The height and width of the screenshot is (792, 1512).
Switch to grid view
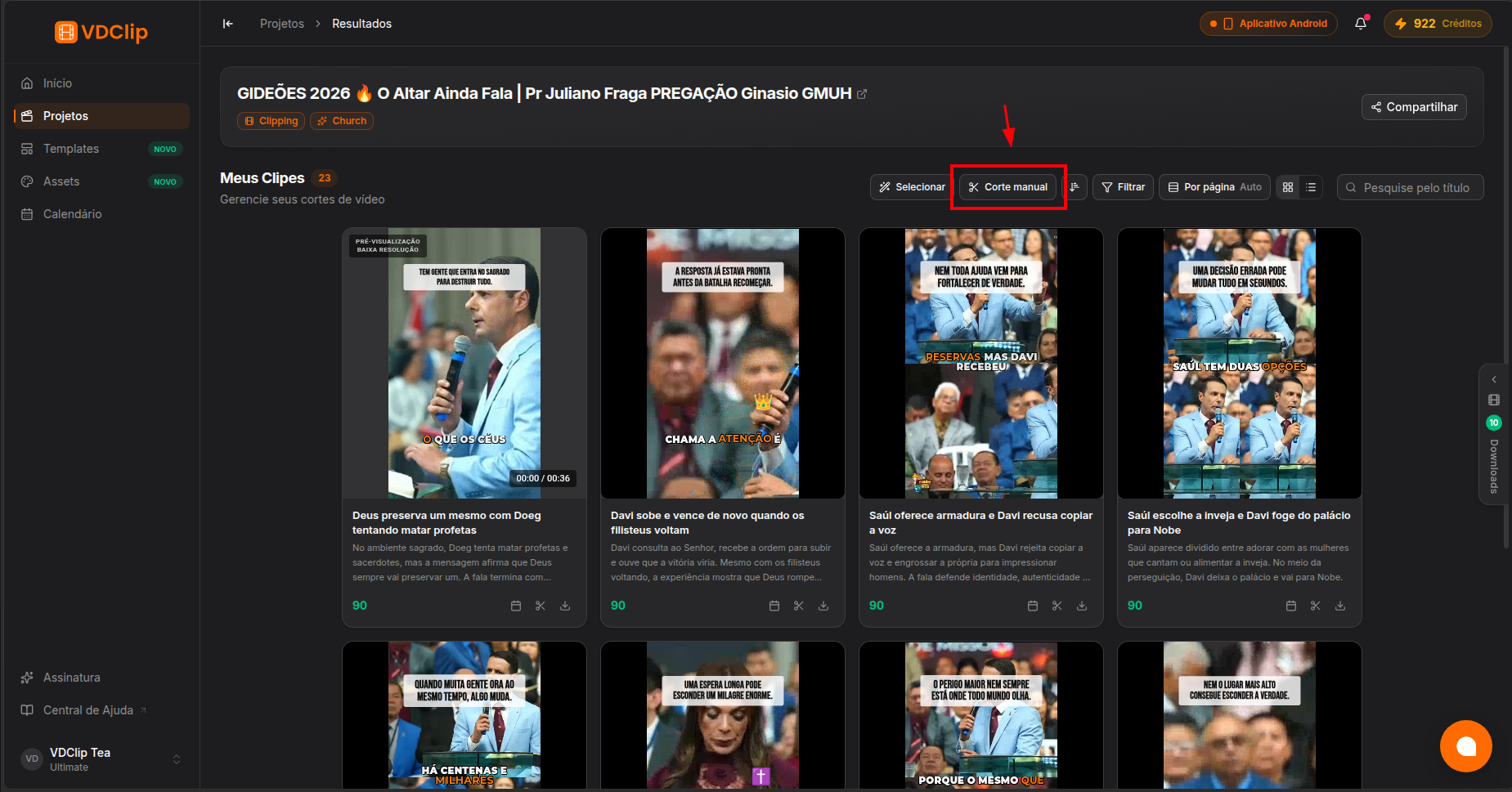tap(1288, 187)
